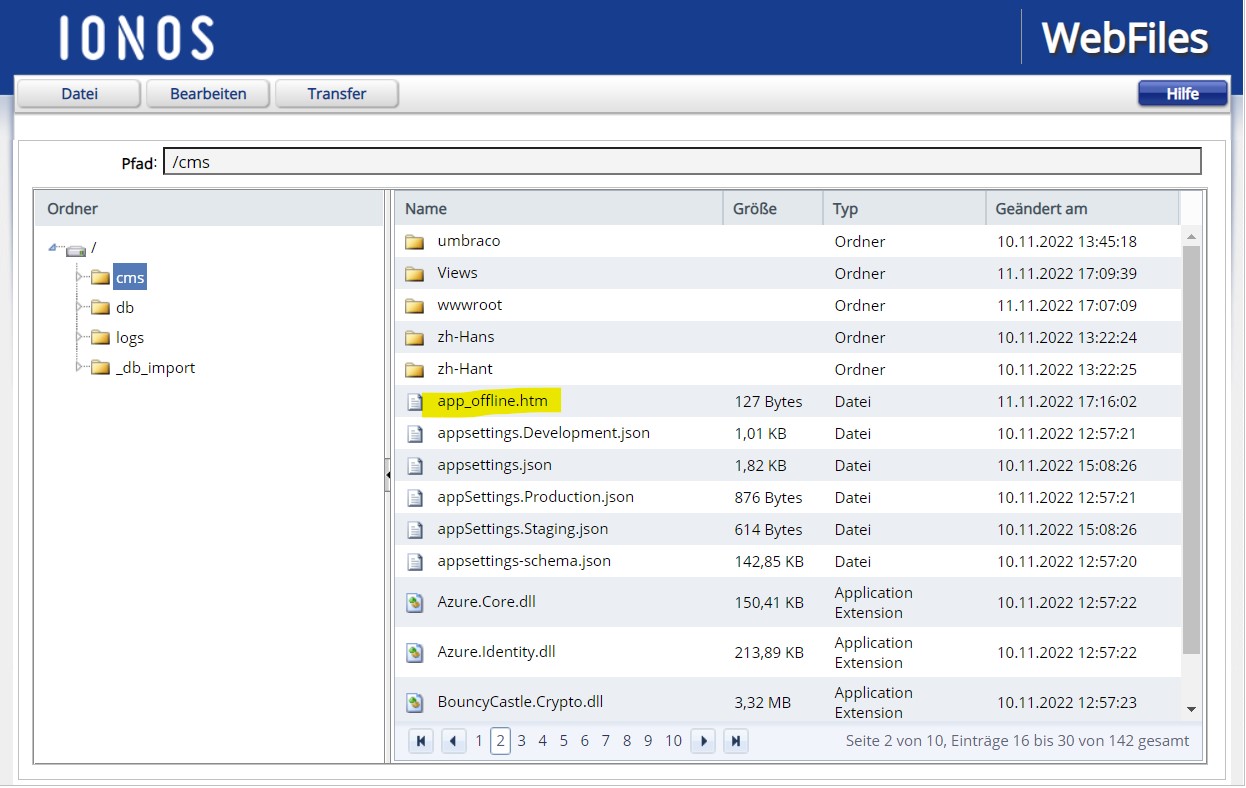This screenshot has width=1246, height=788.
Task: Go to page 10
Action: [x=673, y=741]
